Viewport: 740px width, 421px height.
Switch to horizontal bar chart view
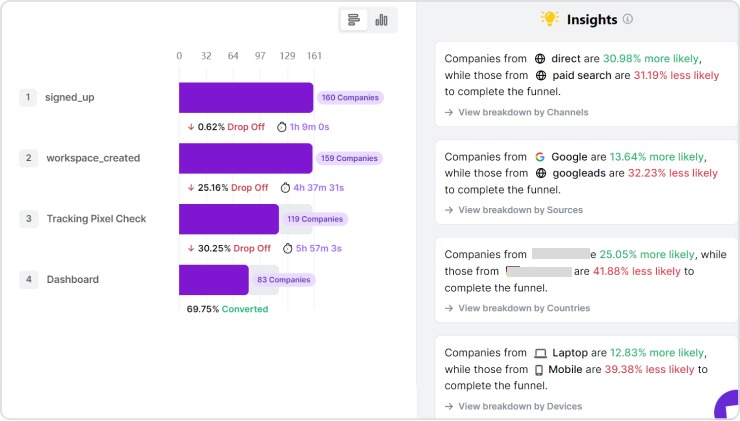click(x=354, y=20)
